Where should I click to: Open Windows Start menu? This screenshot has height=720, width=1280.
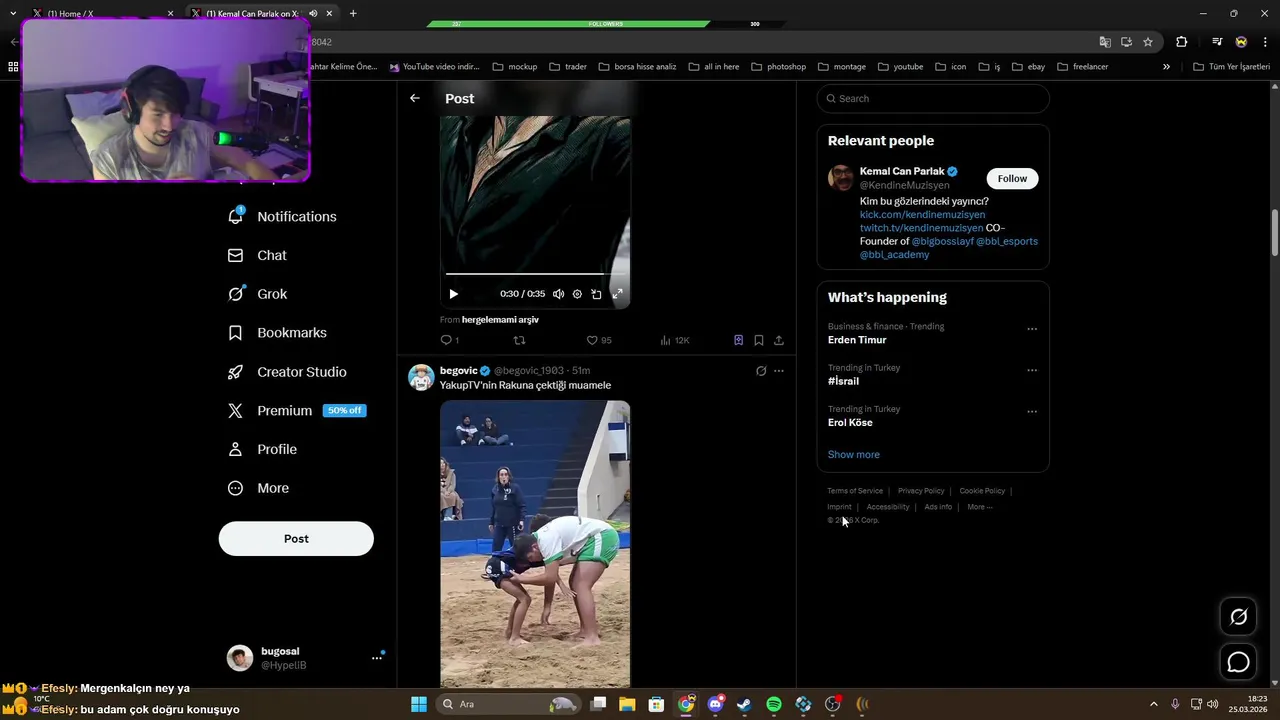(x=419, y=704)
